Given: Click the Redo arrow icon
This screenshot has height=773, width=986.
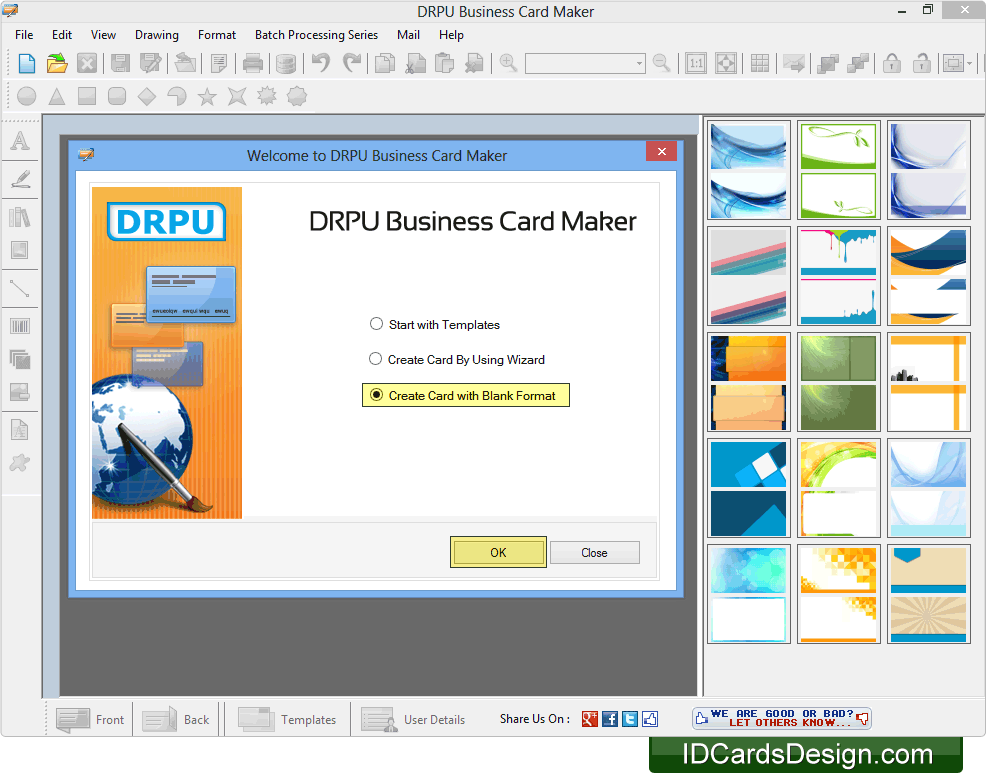Looking at the screenshot, I should pyautogui.click(x=352, y=64).
